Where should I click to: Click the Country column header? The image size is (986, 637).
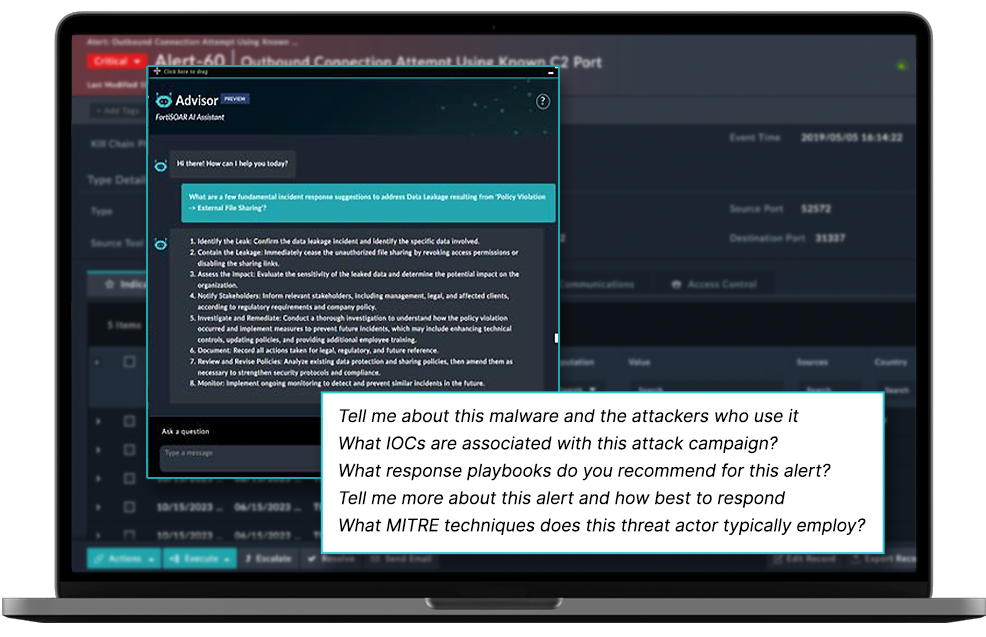(x=891, y=362)
